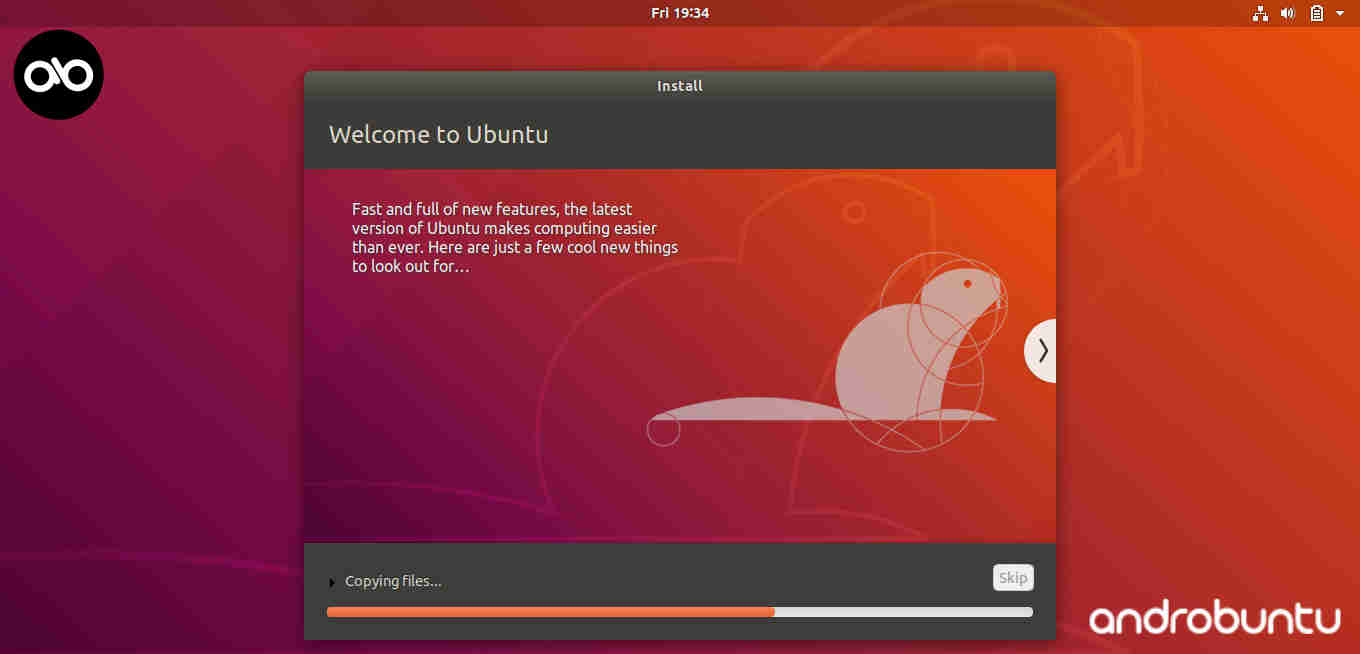Viewport: 1360px width, 654px height.
Task: Click the Install title bar label
Action: 679,86
